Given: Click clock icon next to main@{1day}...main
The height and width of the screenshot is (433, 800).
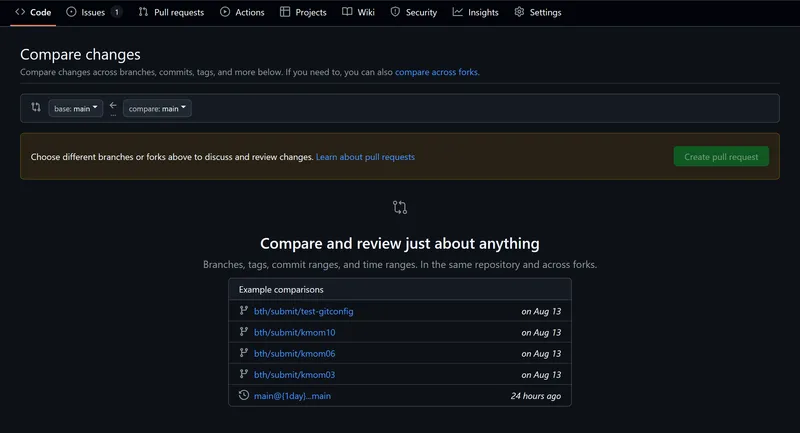Looking at the screenshot, I should (x=244, y=395).
